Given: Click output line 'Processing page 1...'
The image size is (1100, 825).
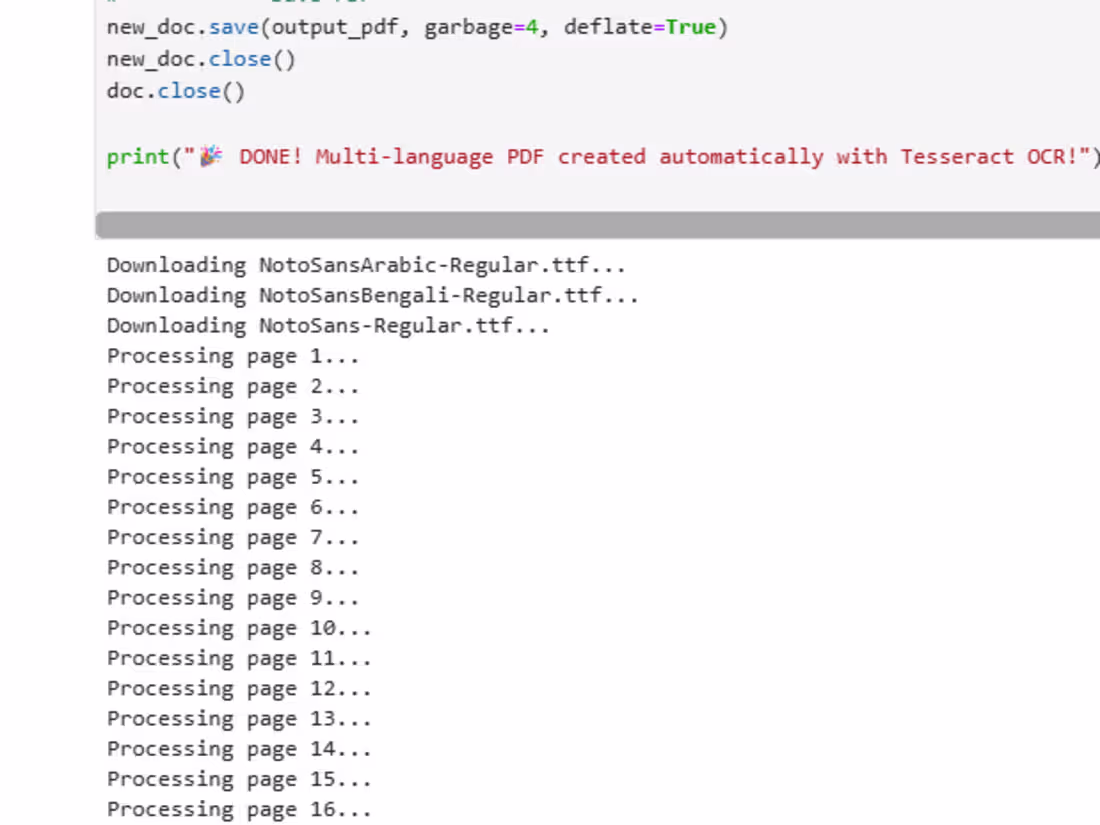Looking at the screenshot, I should [x=233, y=357].
